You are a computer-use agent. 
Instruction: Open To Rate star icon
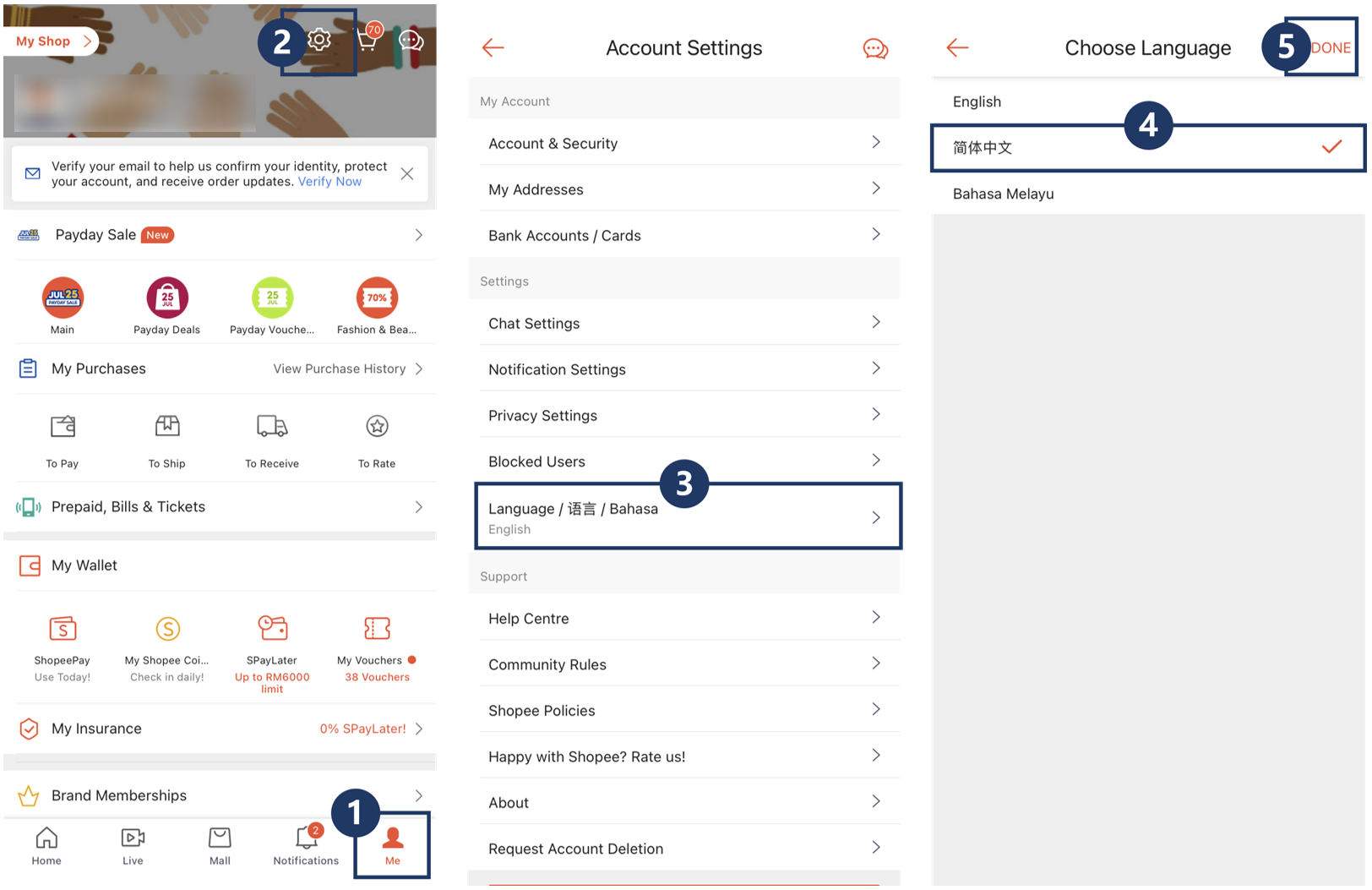pos(377,426)
